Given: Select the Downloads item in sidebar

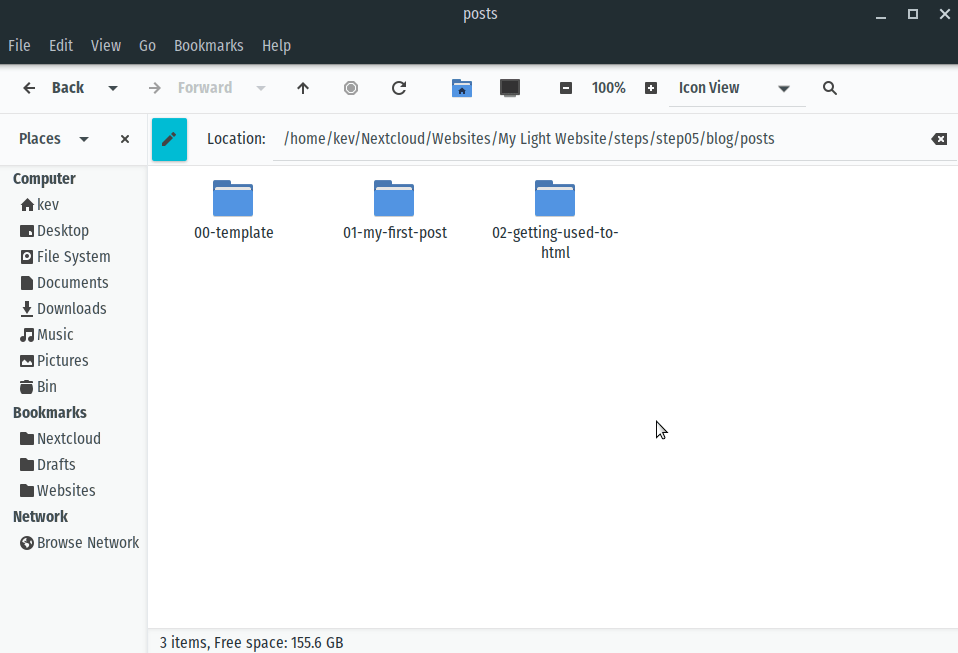Looking at the screenshot, I should pos(71,308).
